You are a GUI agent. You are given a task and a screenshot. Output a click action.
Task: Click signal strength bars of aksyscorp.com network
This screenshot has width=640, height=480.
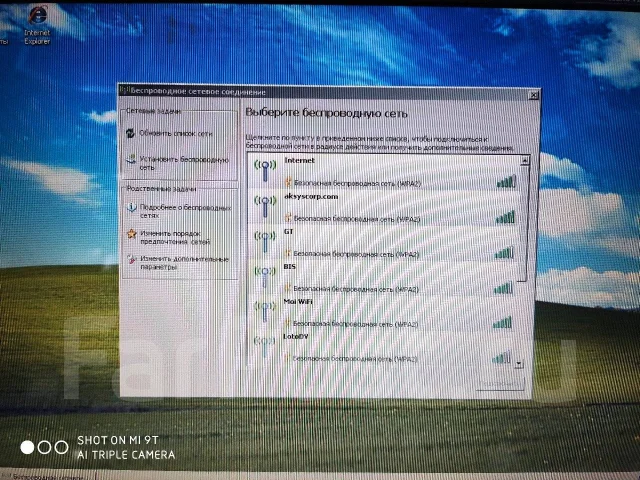click(505, 217)
